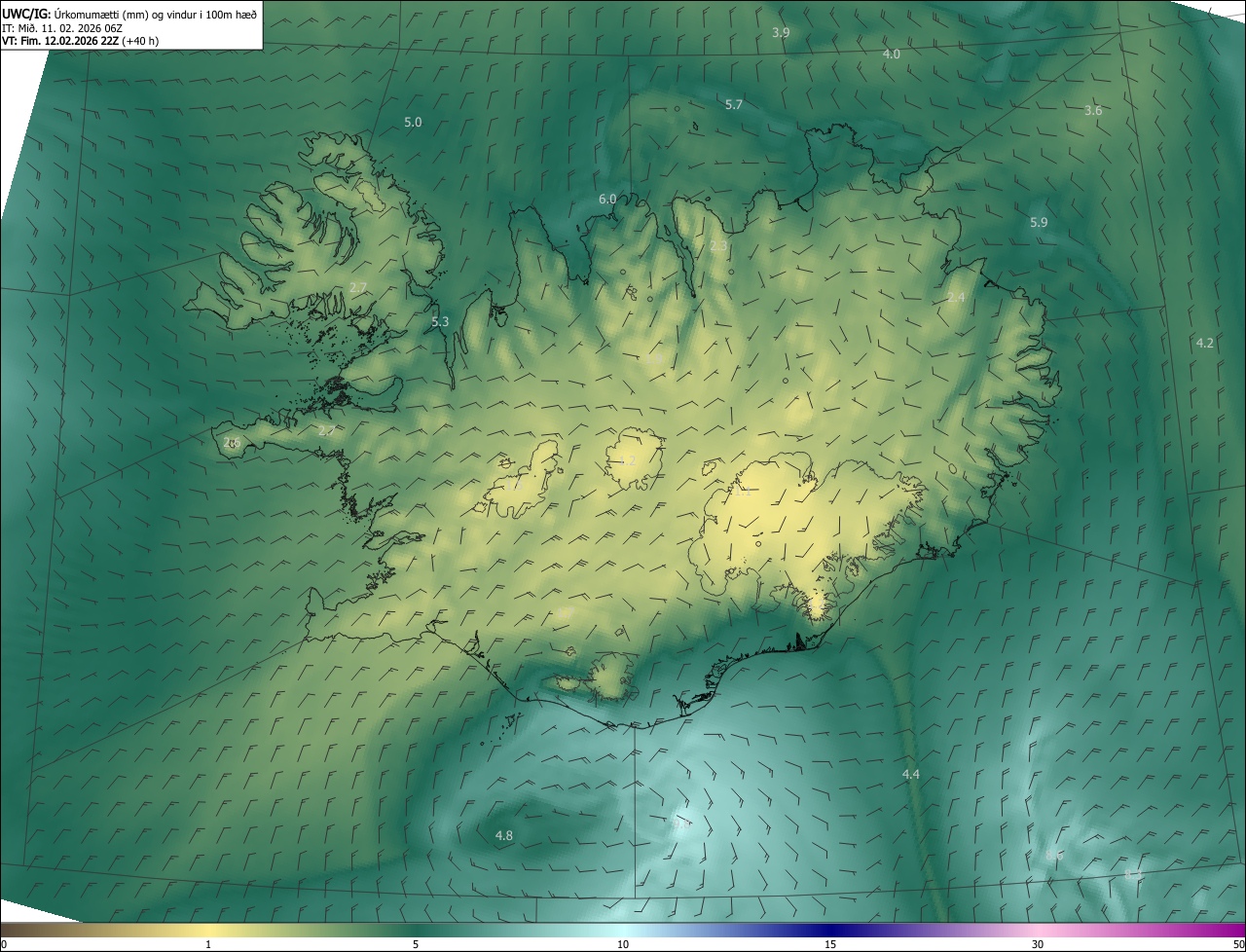Viewport: 1246px width, 952px height.
Task: Click the "IT: Mið. 11. 02. 2026 06Z" line
Action: click(x=61, y=28)
